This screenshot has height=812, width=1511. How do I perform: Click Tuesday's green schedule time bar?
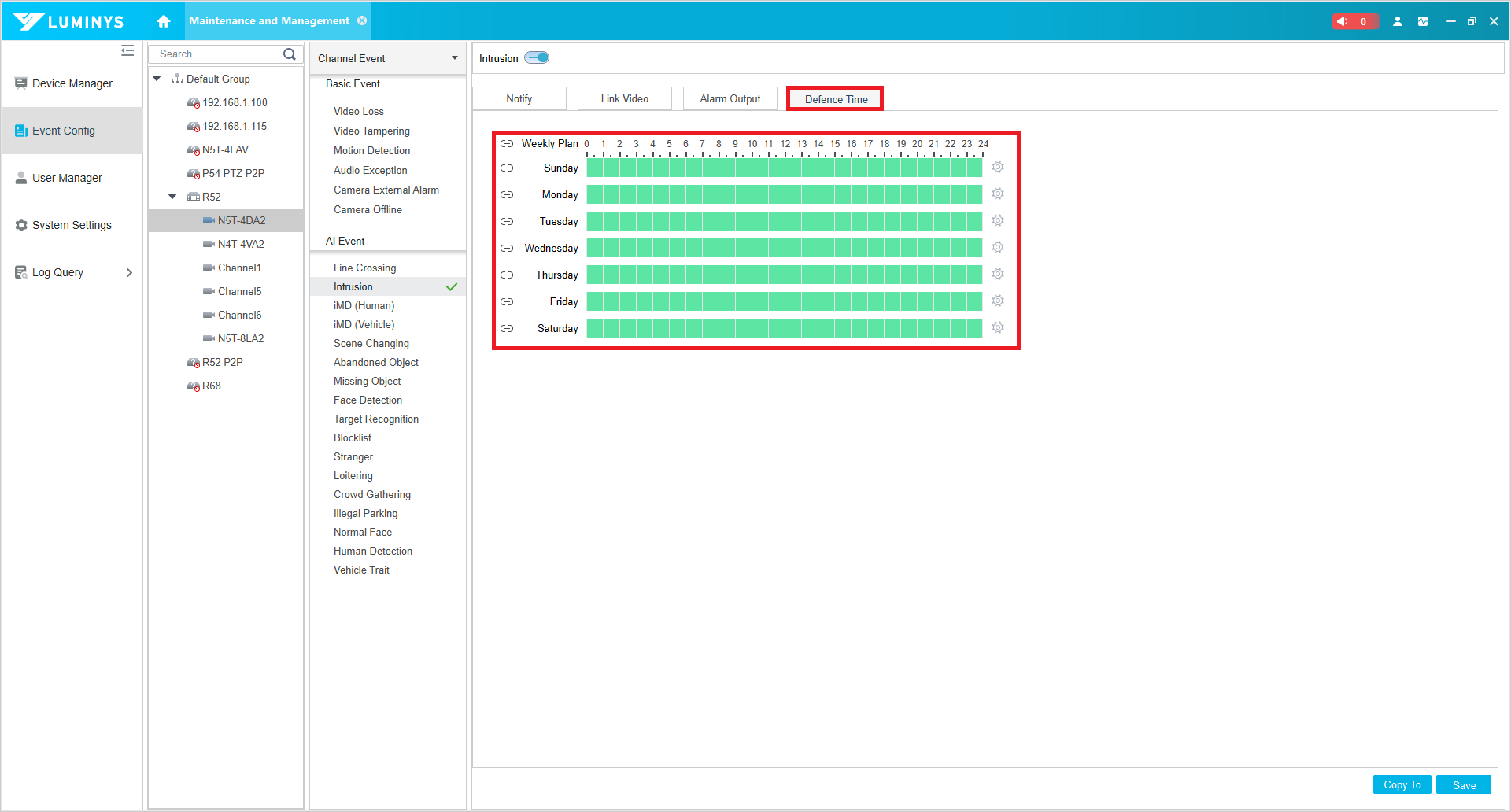coord(784,221)
